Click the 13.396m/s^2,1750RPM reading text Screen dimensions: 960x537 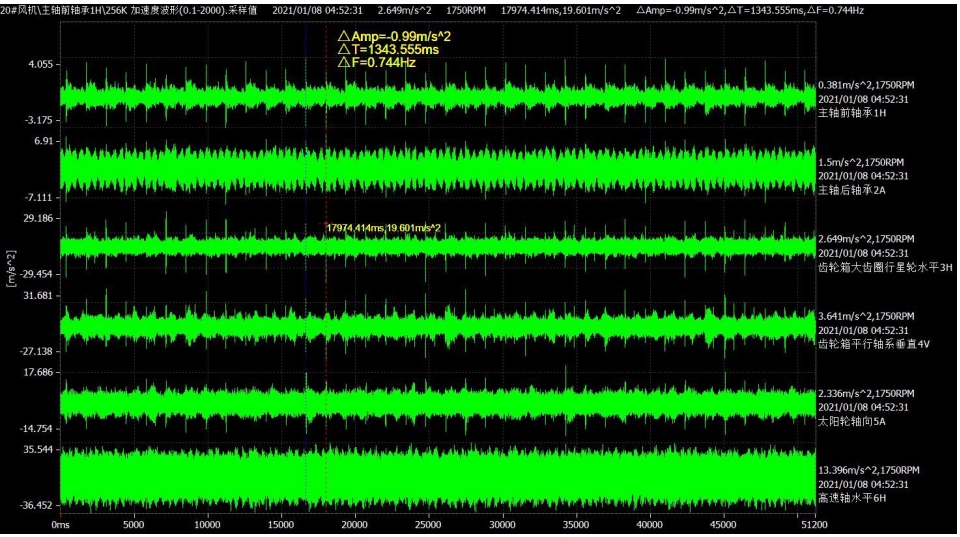(x=868, y=469)
